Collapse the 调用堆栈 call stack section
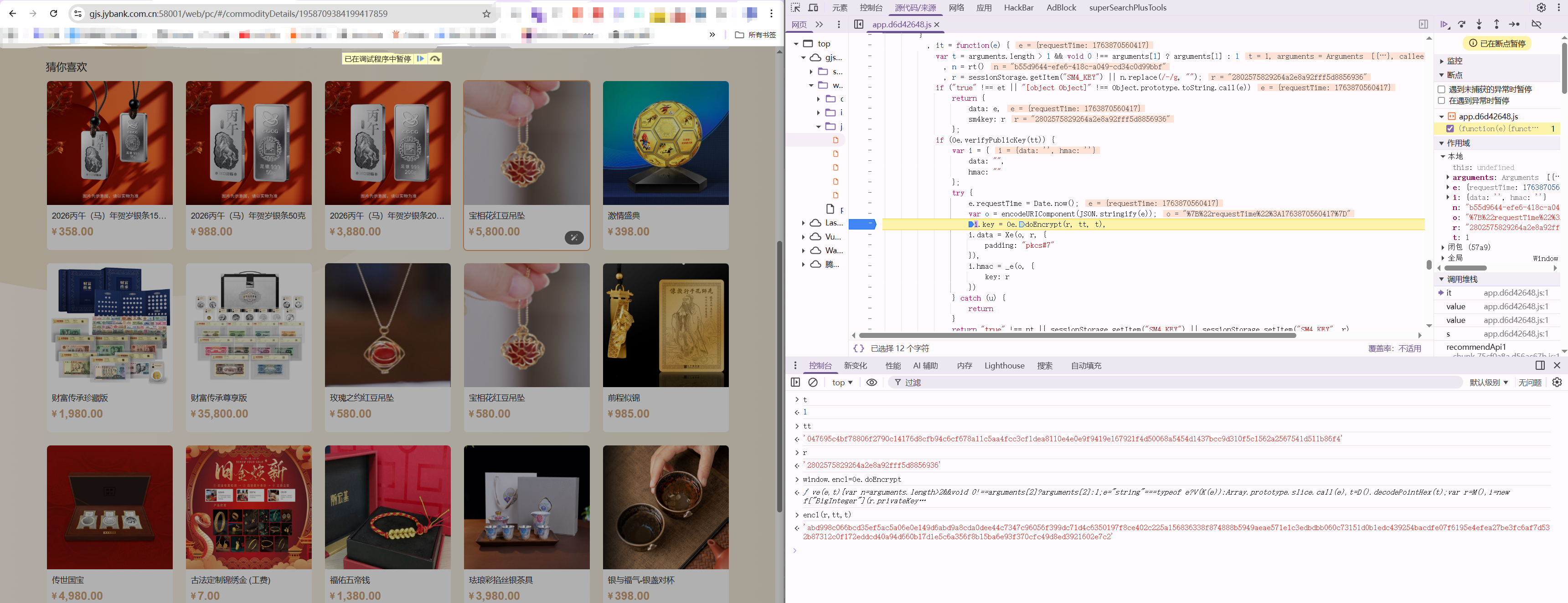Viewport: 1568px width, 603px height. tap(1461, 279)
